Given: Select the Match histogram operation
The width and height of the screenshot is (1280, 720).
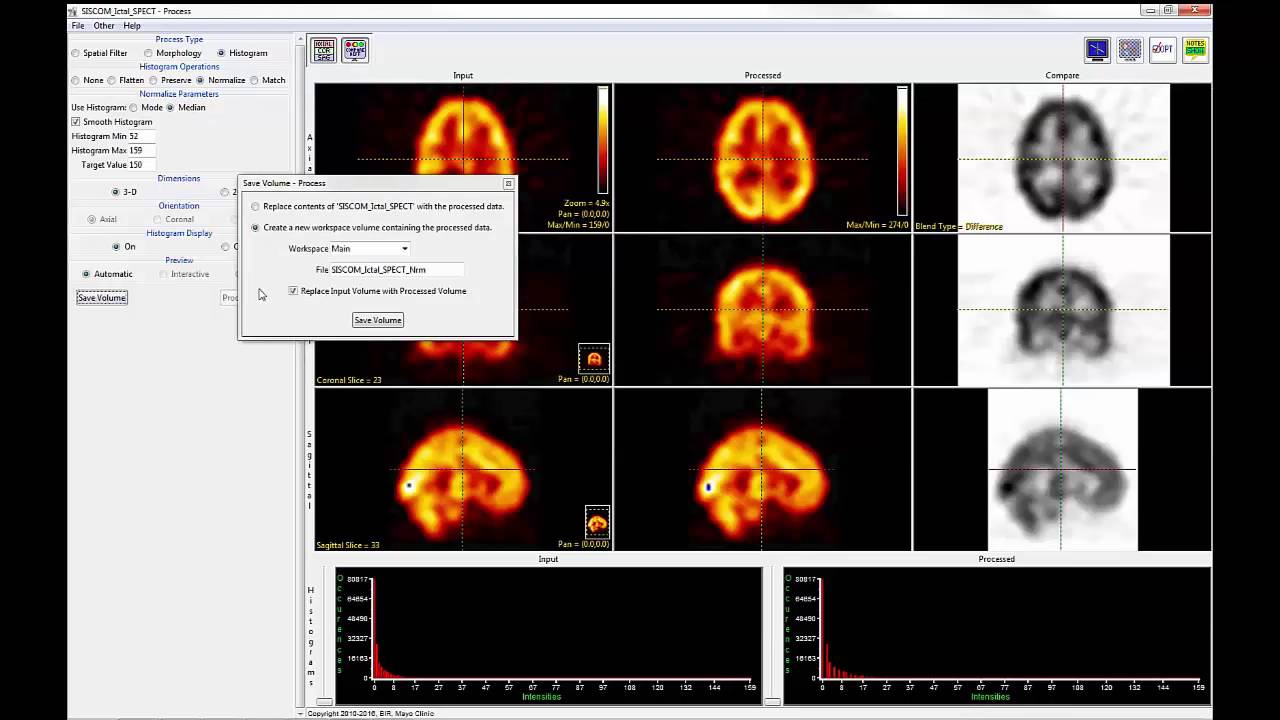Looking at the screenshot, I should (255, 80).
